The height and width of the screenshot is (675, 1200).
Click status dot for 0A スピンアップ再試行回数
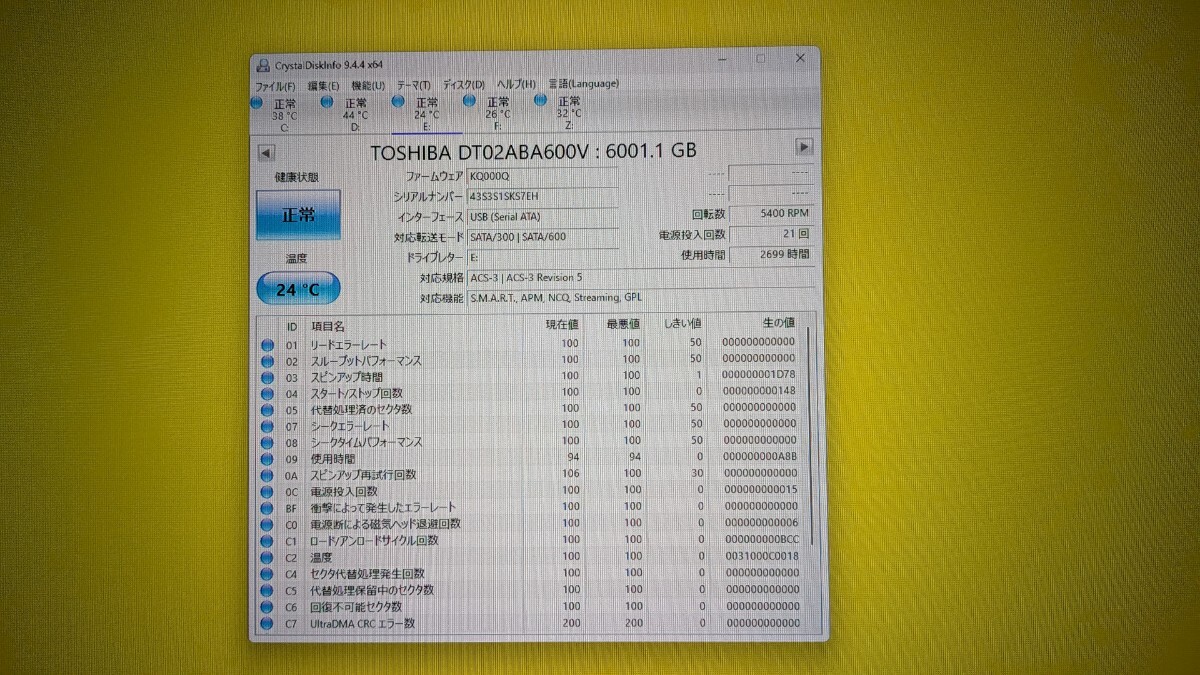(x=267, y=475)
